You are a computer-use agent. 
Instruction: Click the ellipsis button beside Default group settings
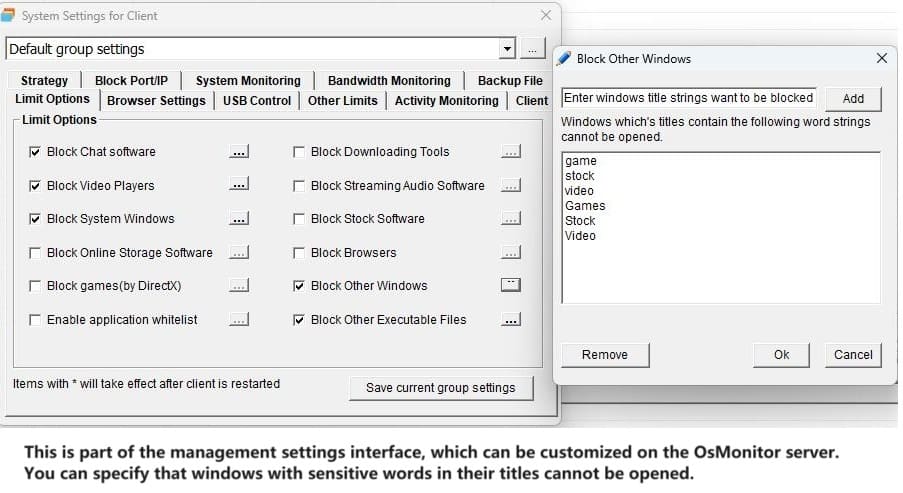click(x=533, y=49)
